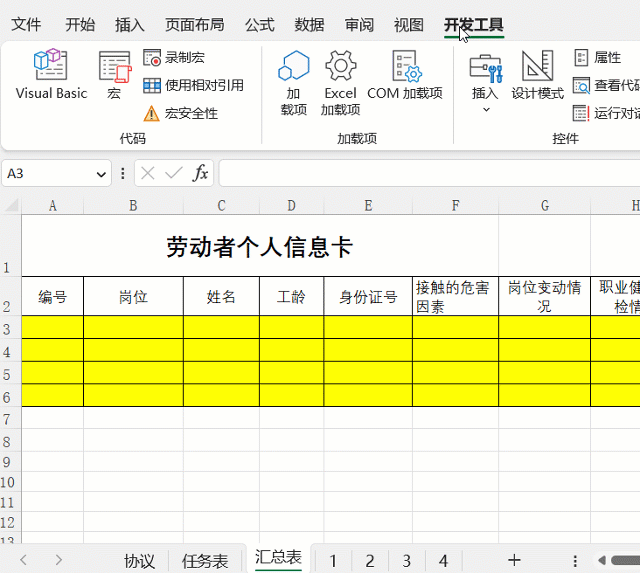The height and width of the screenshot is (573, 640).
Task: Open COM 加载项 dialog
Action: point(405,76)
